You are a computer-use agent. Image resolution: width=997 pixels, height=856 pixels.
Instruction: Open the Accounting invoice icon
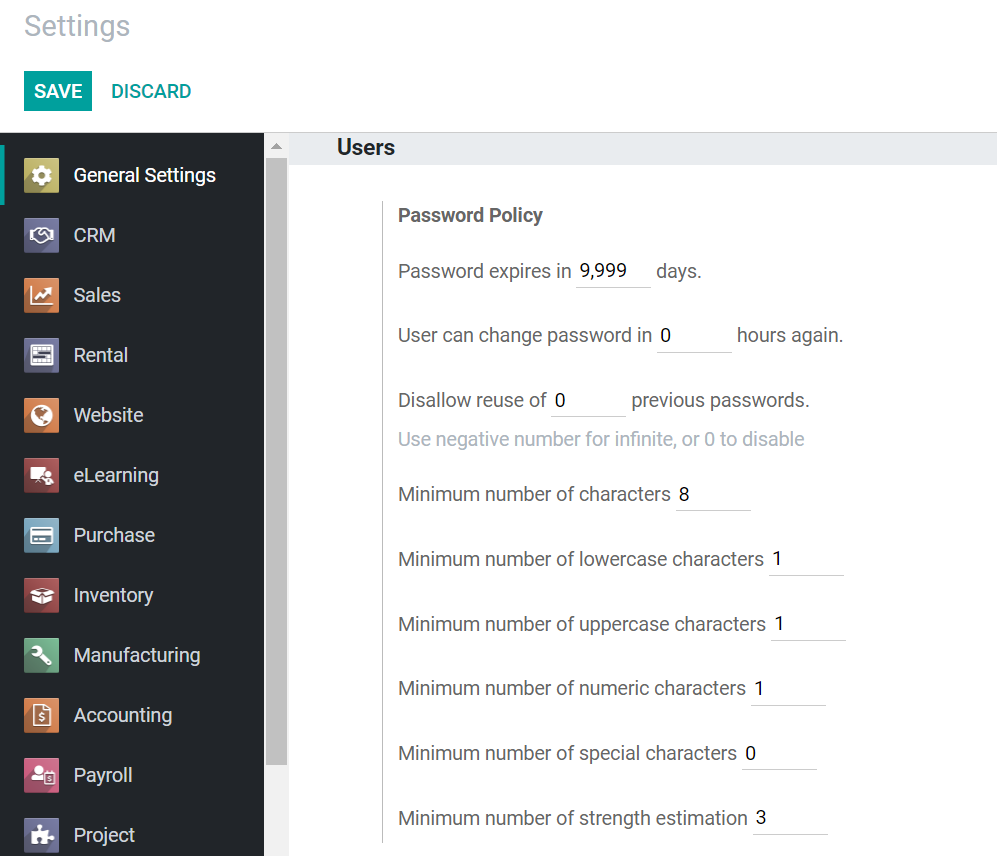tap(41, 715)
